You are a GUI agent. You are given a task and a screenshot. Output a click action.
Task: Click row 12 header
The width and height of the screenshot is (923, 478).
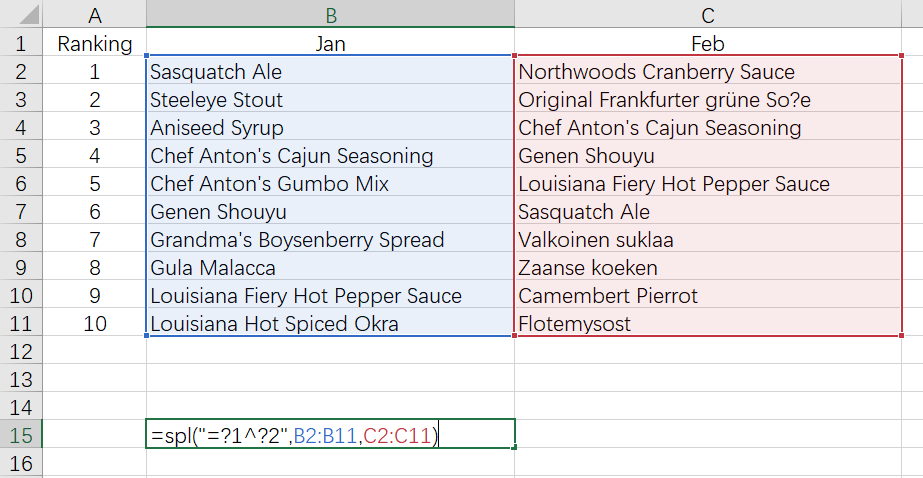tap(22, 352)
